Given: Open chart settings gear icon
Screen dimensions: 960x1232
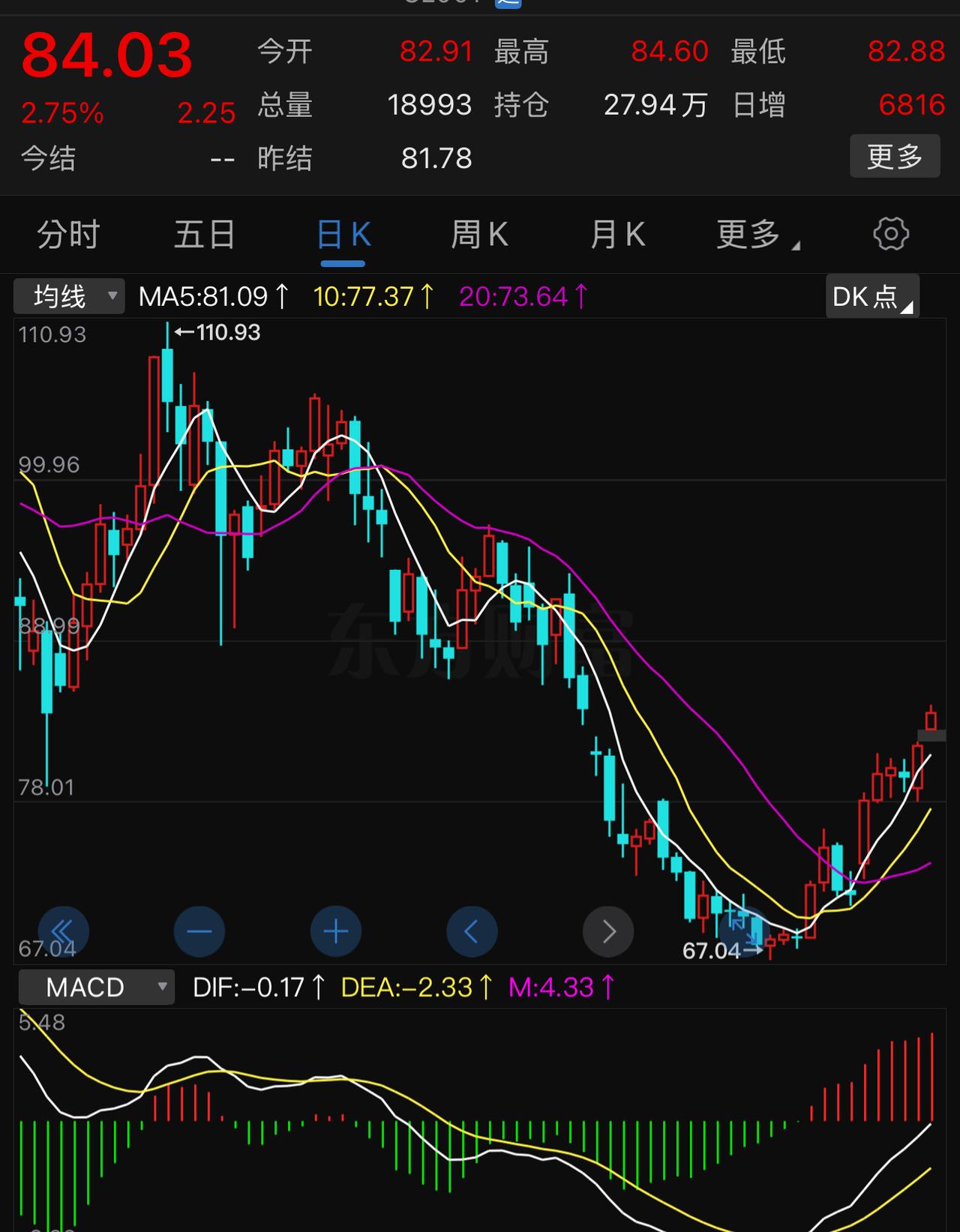Looking at the screenshot, I should [891, 235].
